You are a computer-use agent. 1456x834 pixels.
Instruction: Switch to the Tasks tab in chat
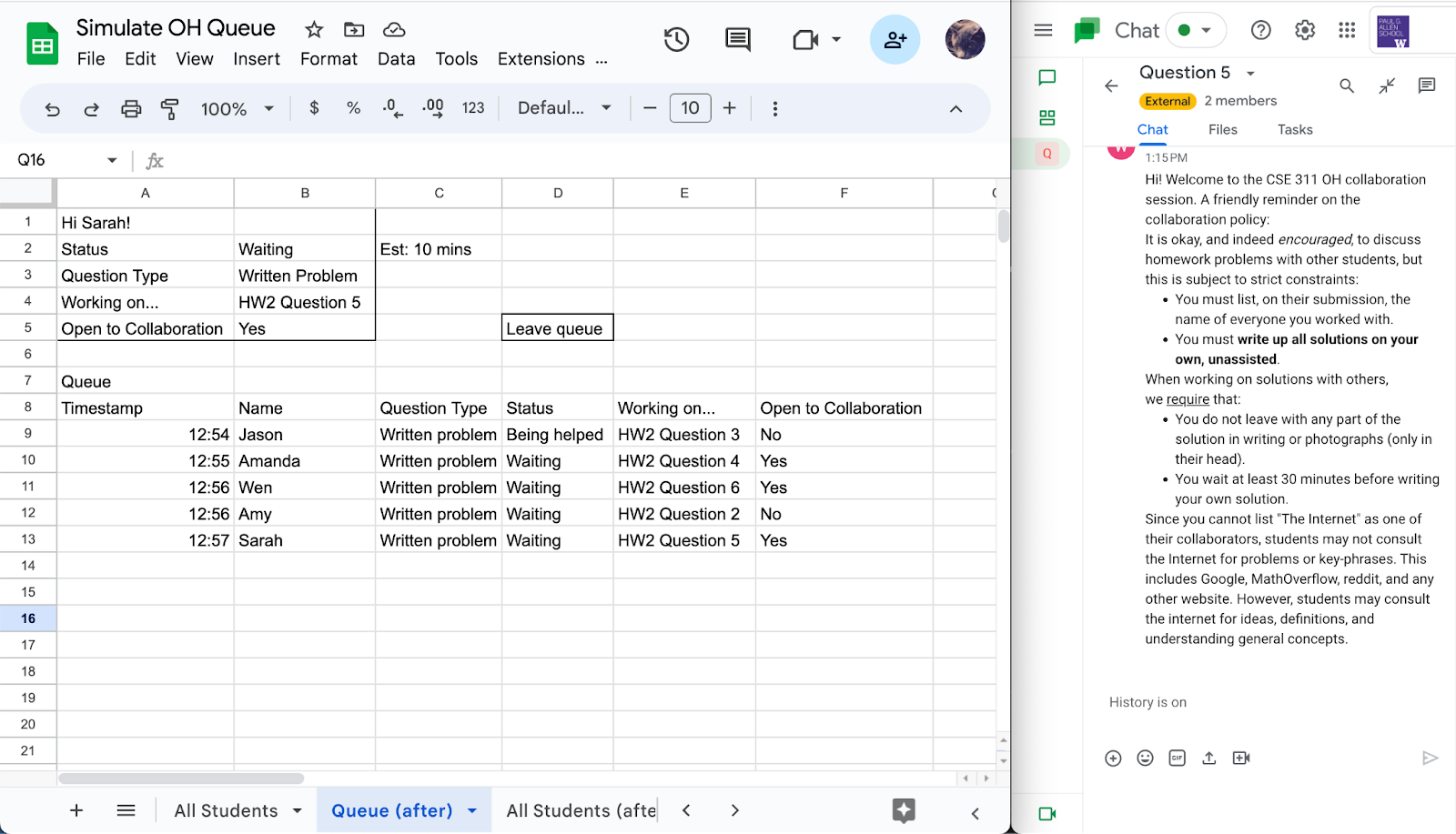pyautogui.click(x=1295, y=129)
